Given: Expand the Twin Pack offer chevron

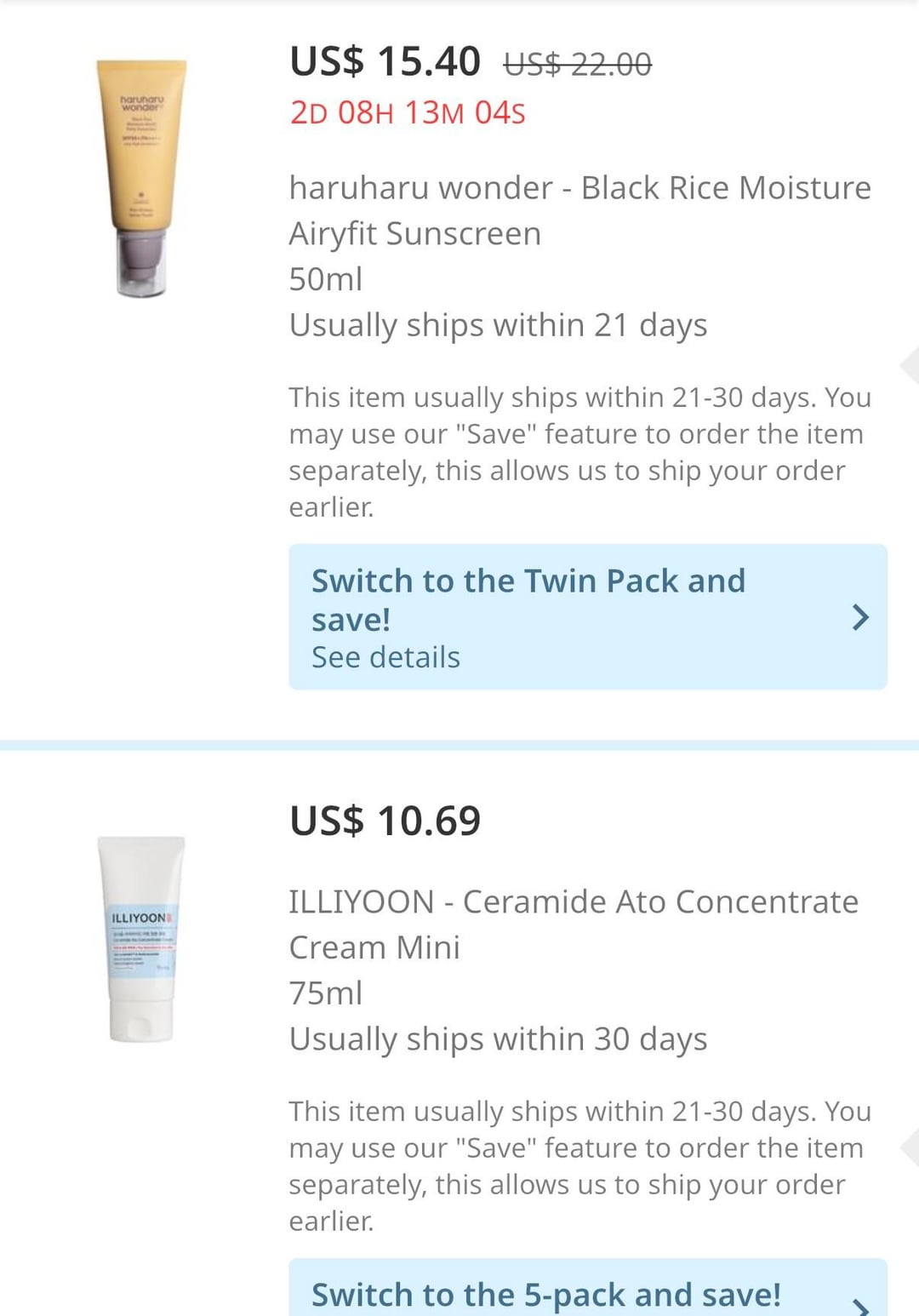Looking at the screenshot, I should [x=860, y=617].
